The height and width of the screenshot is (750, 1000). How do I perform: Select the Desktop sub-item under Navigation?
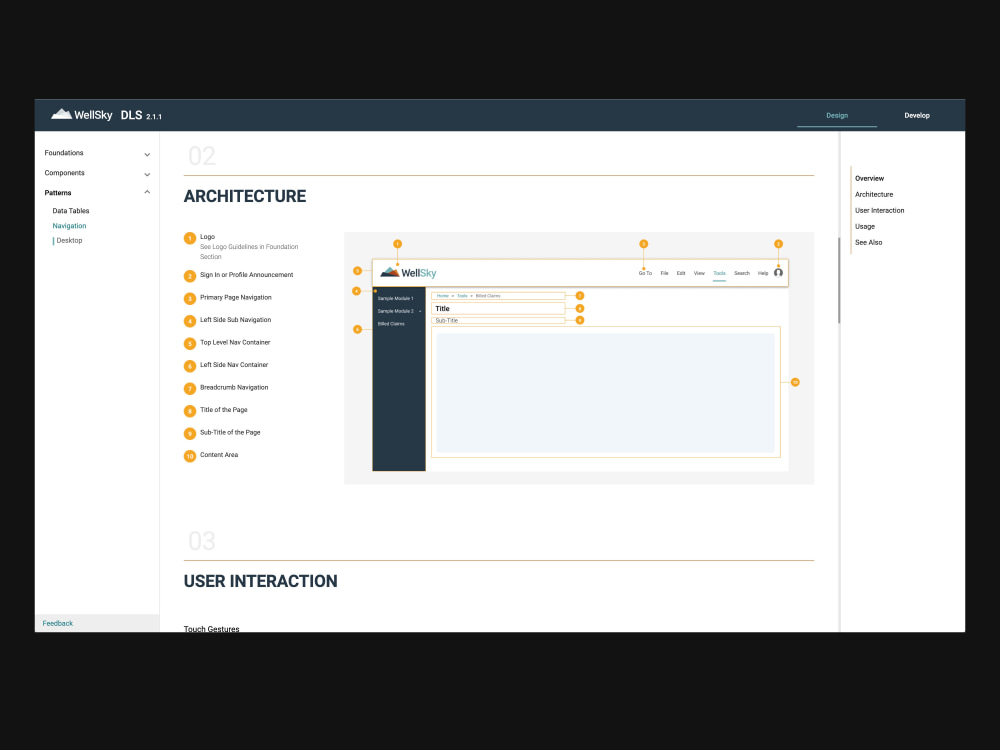70,240
